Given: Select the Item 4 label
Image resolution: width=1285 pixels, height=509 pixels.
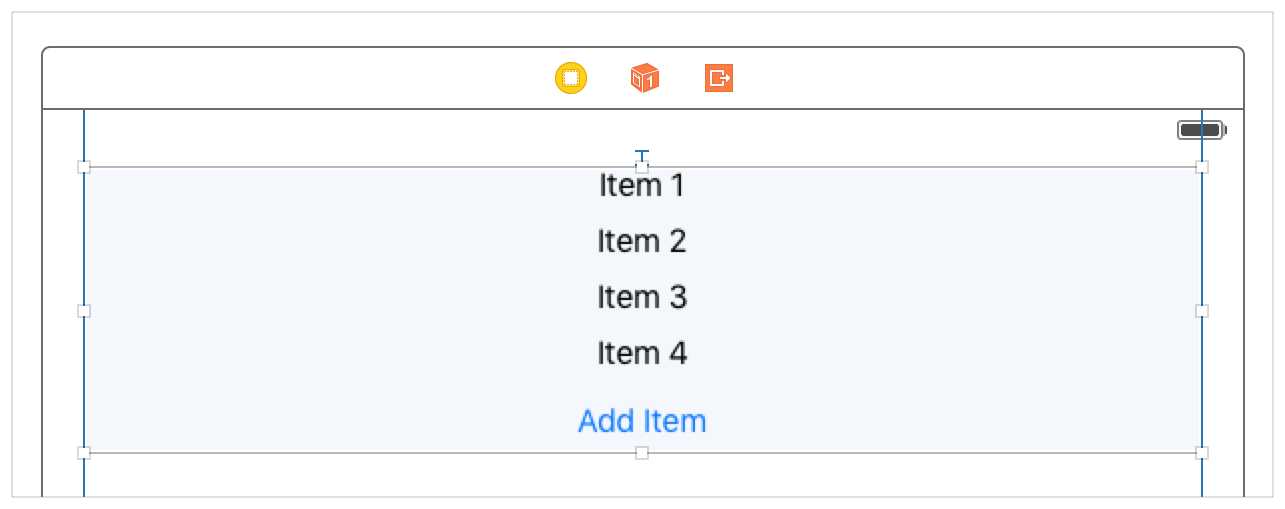Looking at the screenshot, I should tap(642, 353).
